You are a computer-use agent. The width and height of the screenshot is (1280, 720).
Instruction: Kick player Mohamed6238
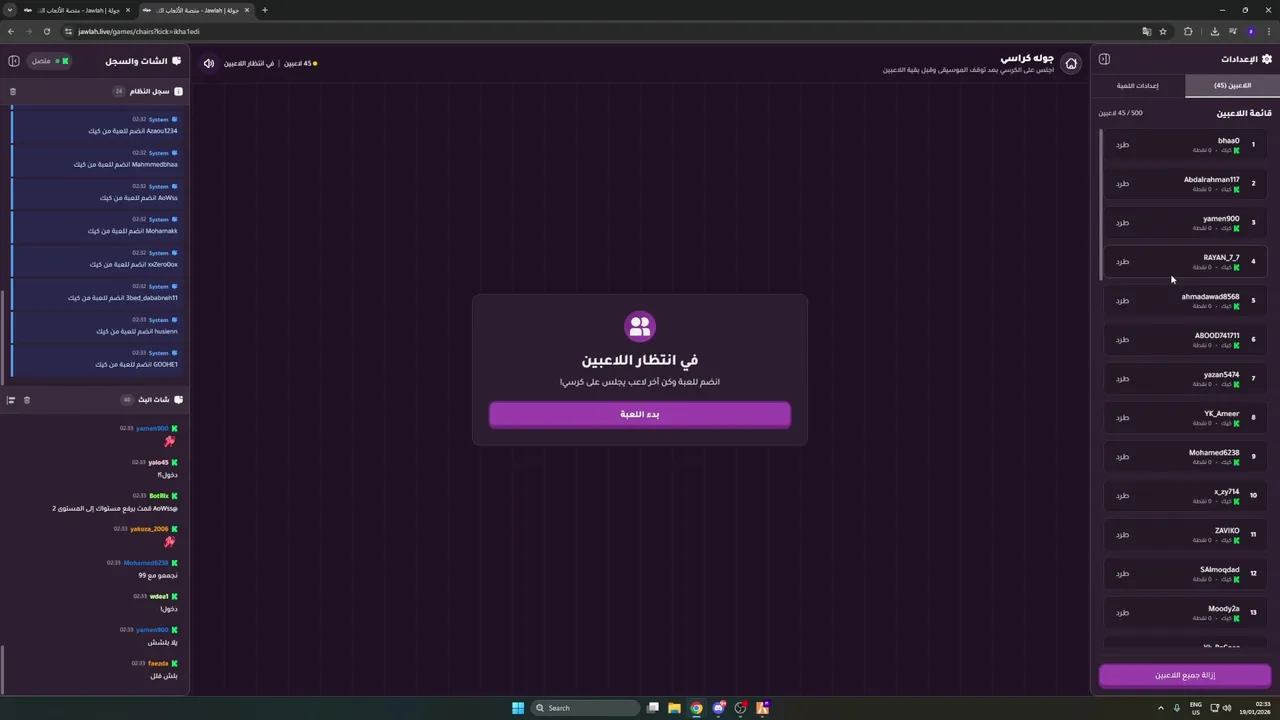tap(1122, 457)
